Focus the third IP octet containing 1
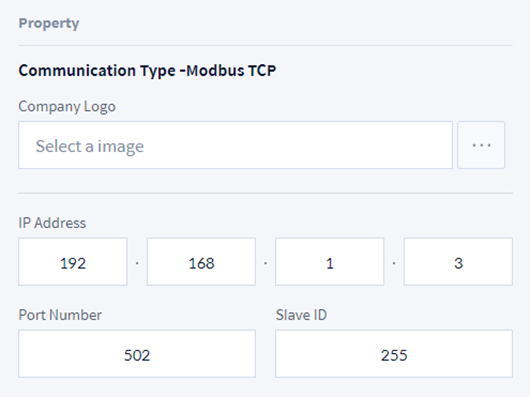The width and height of the screenshot is (530, 397). [x=330, y=262]
